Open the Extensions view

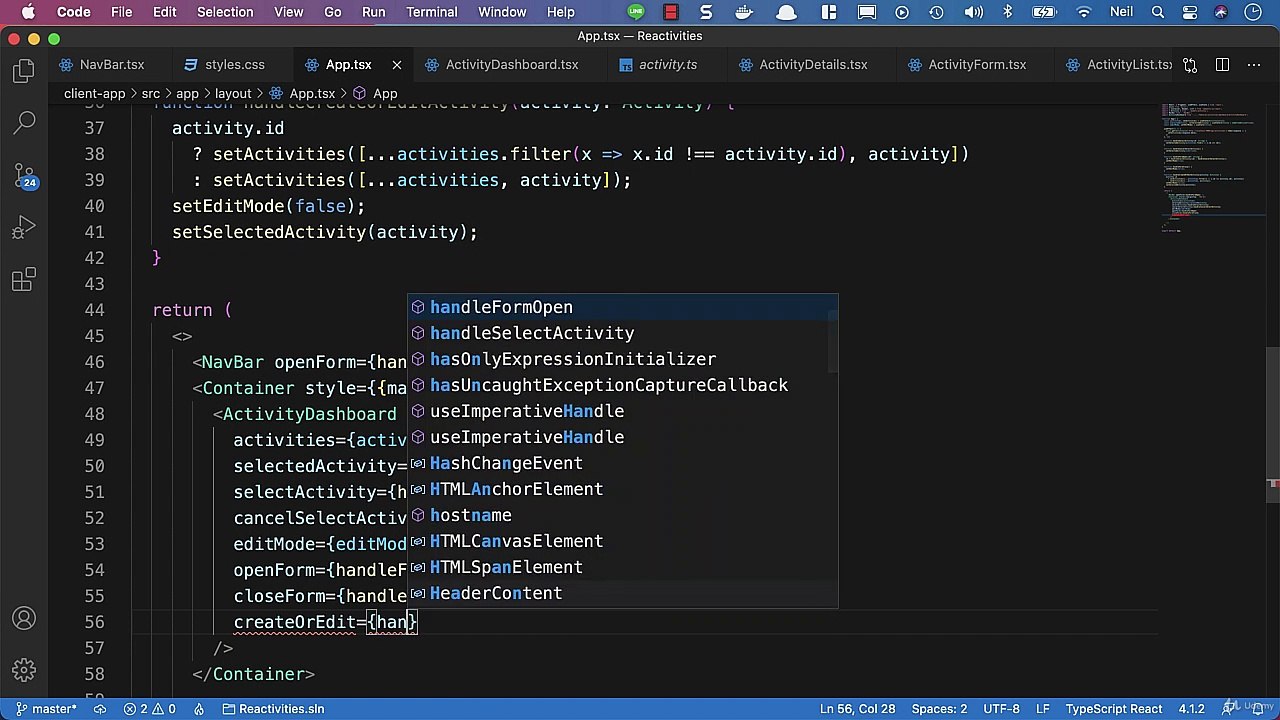pyautogui.click(x=24, y=281)
